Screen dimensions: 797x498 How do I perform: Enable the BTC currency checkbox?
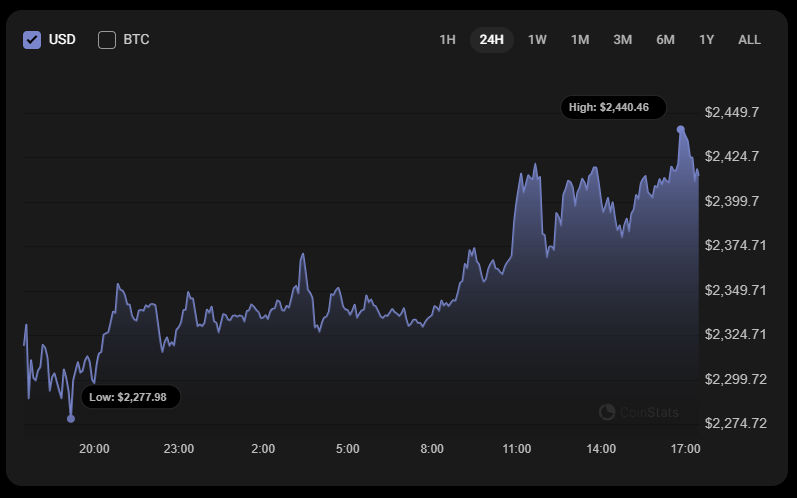[x=107, y=40]
